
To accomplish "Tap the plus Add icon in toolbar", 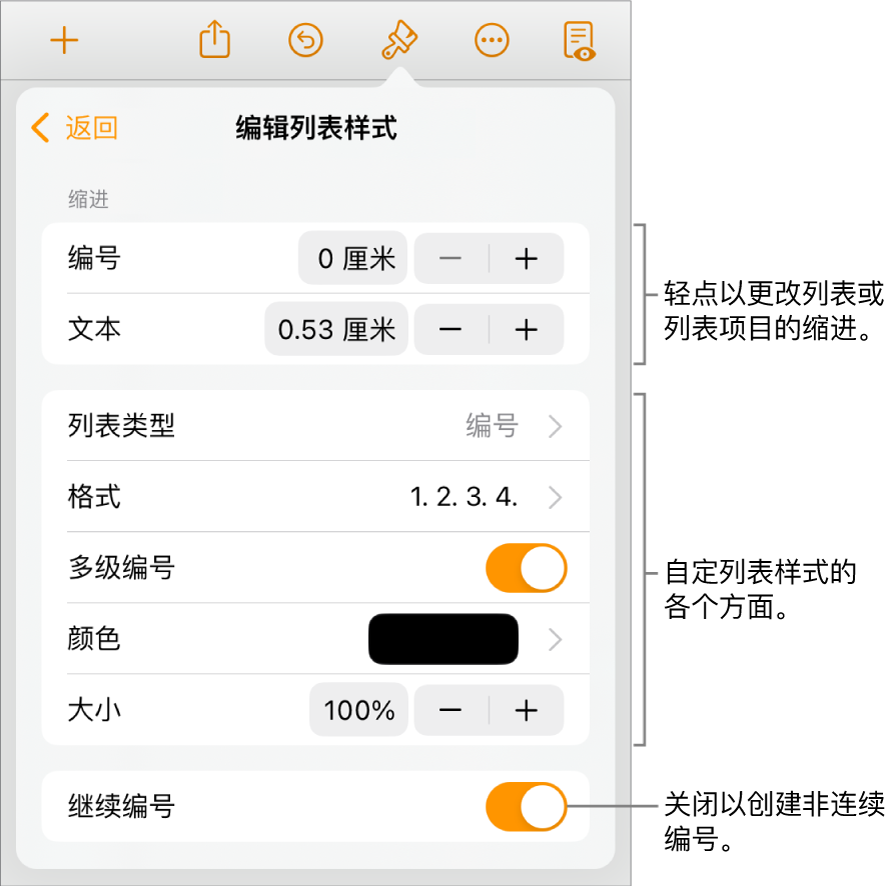I will (x=64, y=40).
